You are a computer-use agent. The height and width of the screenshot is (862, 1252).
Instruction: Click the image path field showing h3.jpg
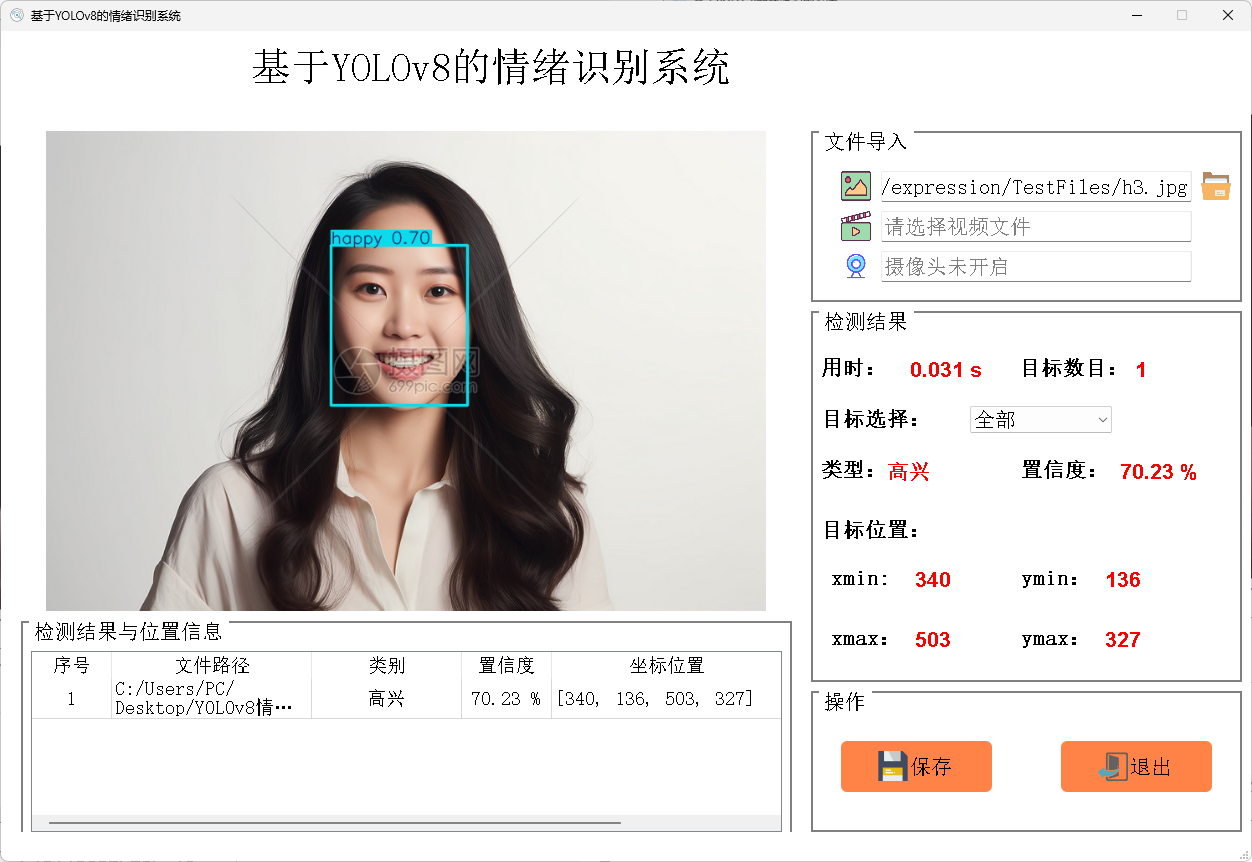coord(1035,186)
